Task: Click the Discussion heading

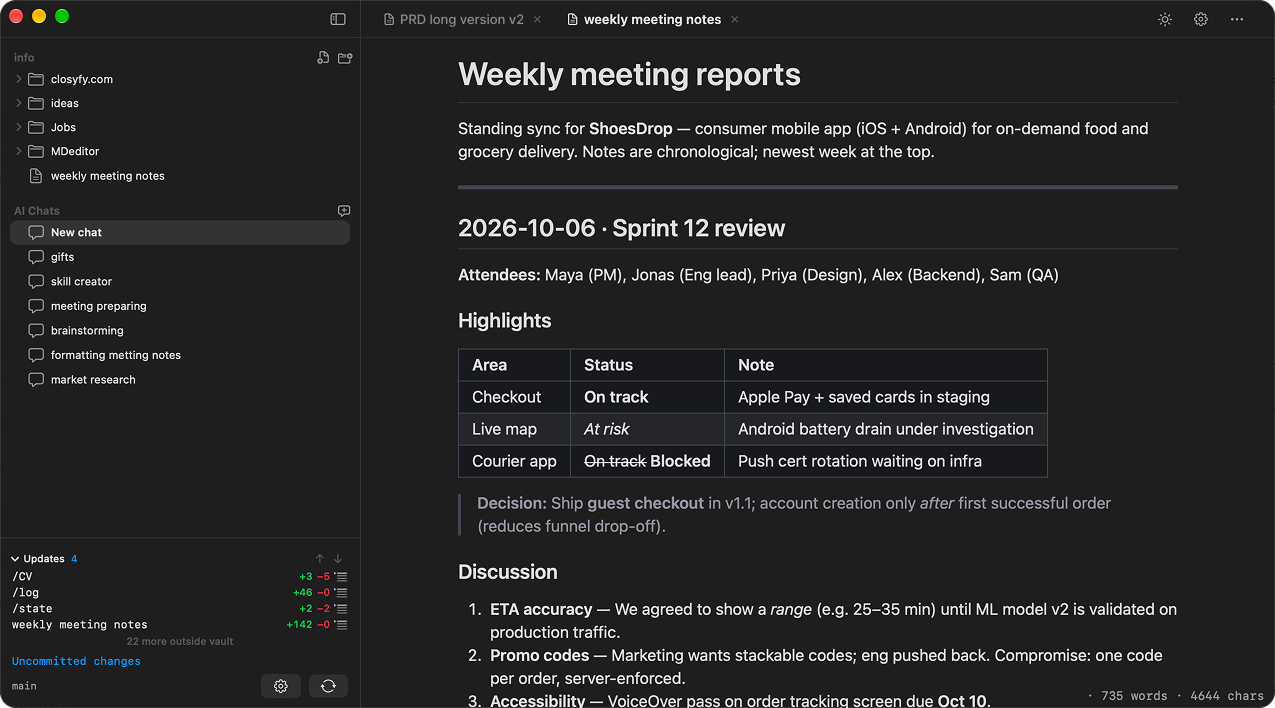Action: (508, 572)
